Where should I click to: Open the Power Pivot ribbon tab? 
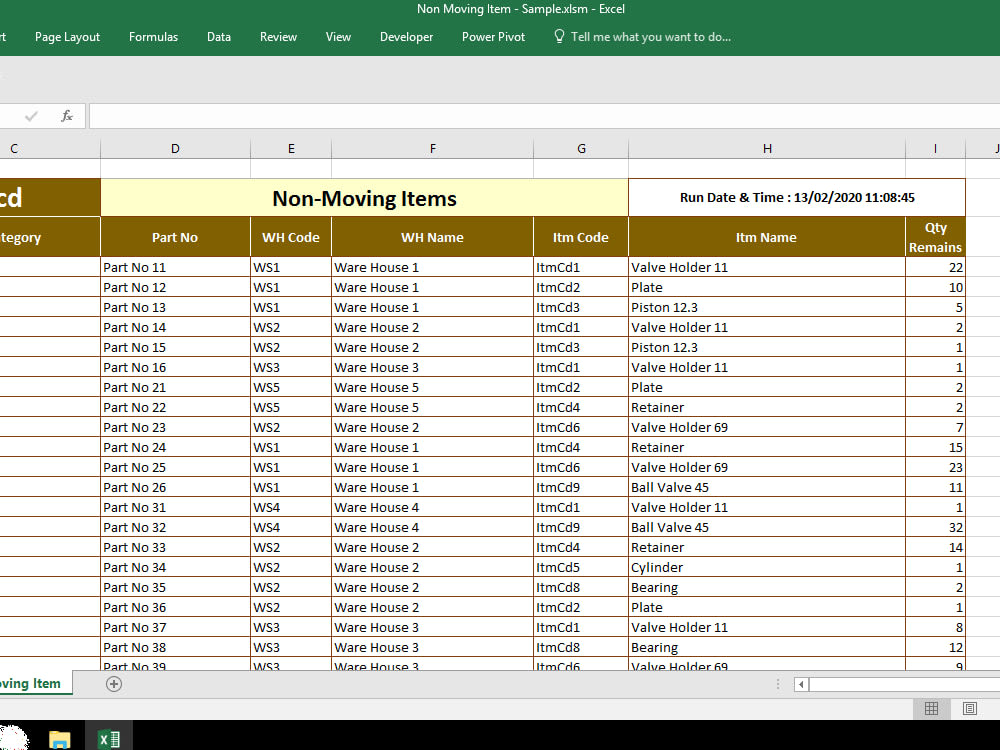493,37
